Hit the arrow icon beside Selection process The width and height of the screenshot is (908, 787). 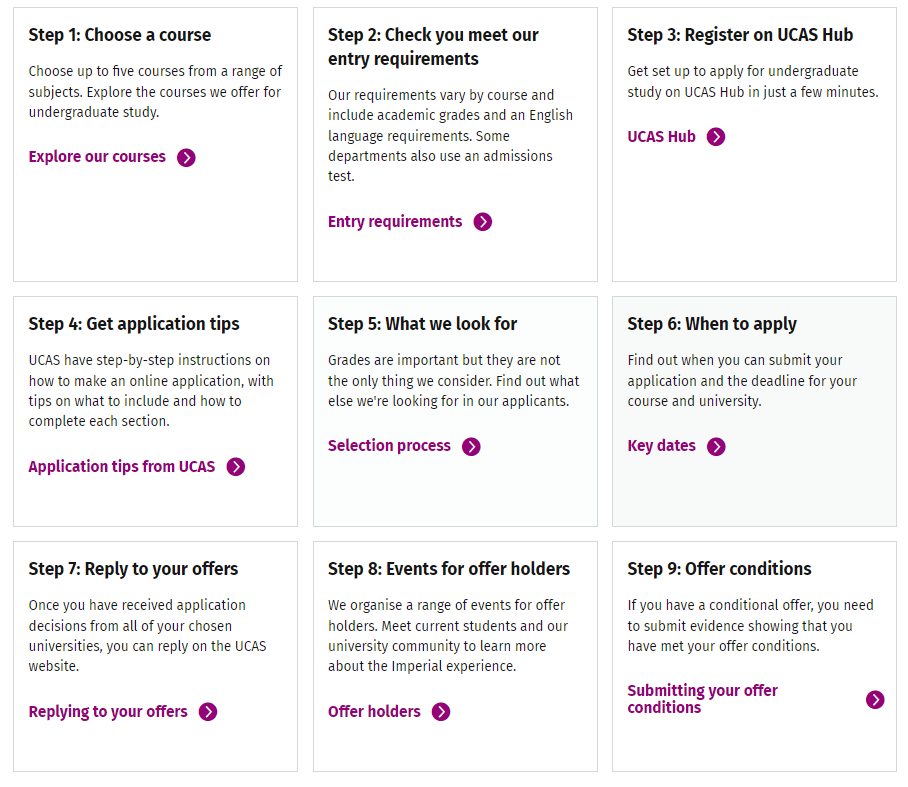pos(471,447)
